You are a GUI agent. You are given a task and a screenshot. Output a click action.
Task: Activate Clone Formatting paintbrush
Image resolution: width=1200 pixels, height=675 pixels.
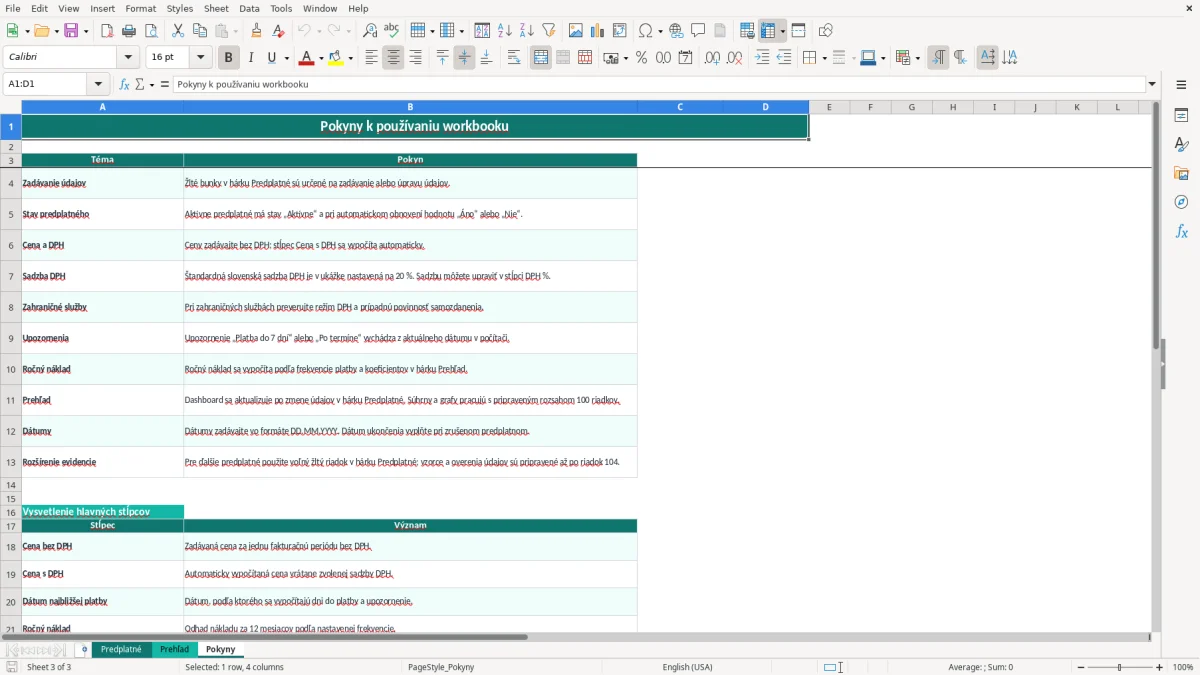point(257,31)
